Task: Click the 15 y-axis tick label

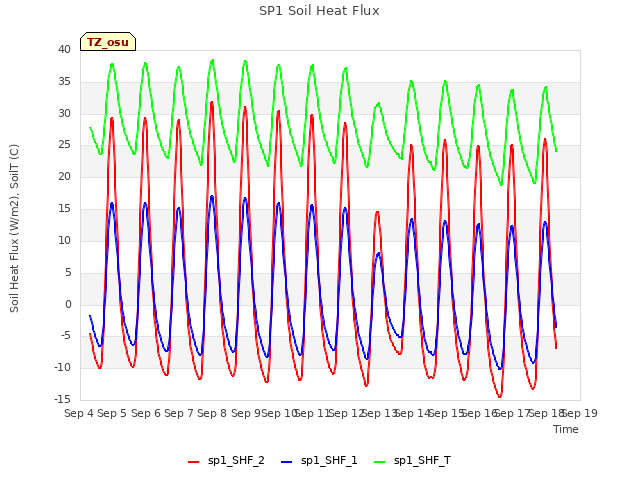Action: tap(64, 209)
